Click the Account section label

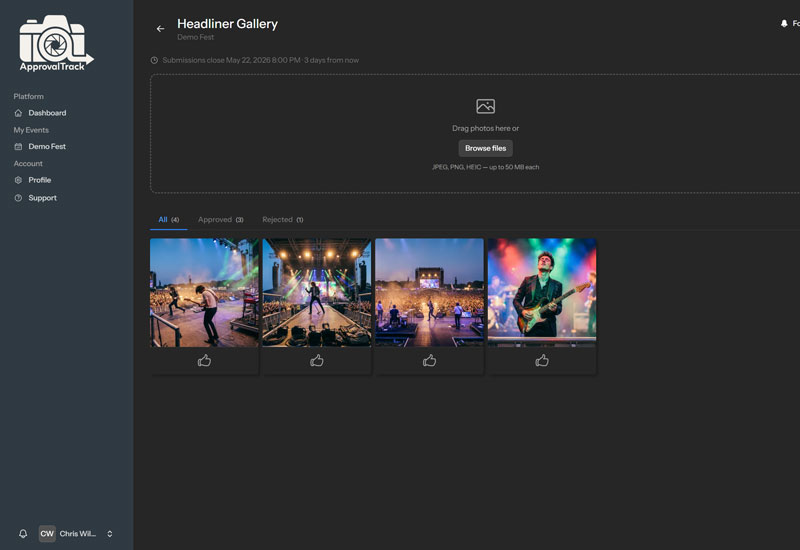(x=28, y=164)
